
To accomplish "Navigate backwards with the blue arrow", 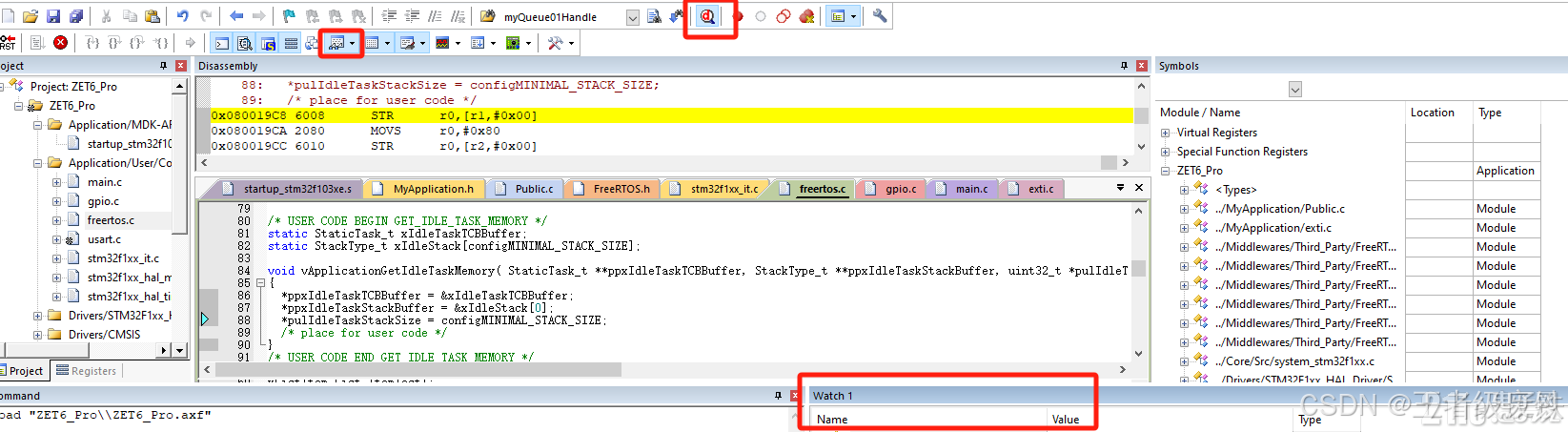I will point(236,16).
